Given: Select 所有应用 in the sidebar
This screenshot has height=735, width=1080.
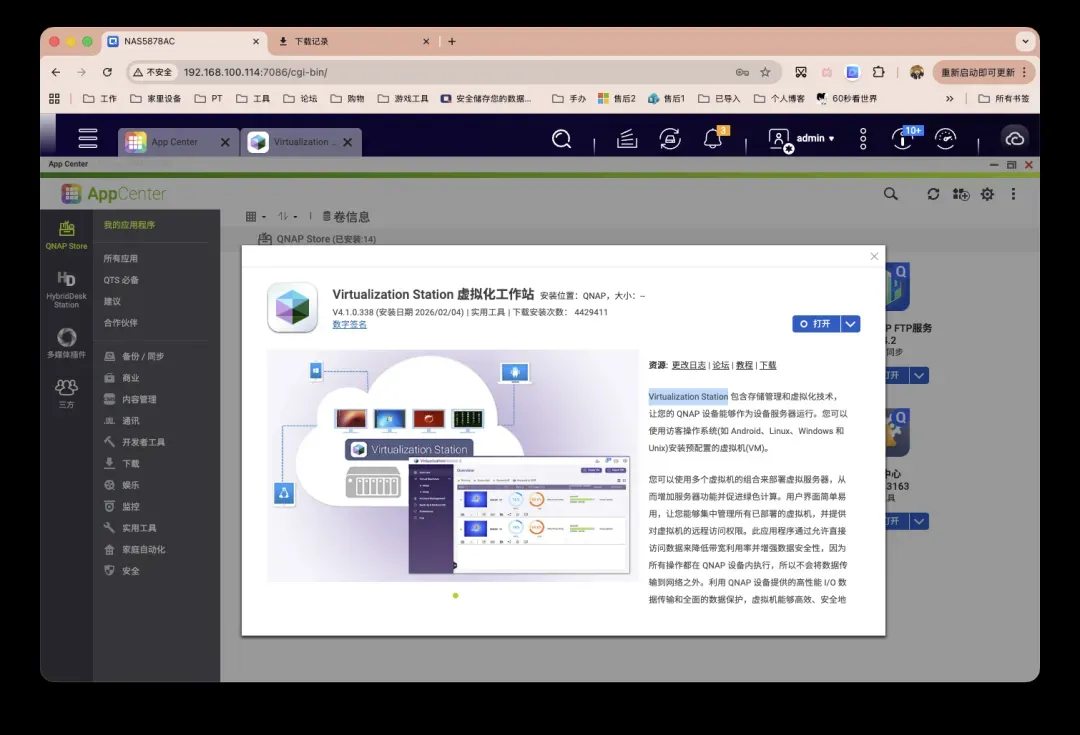Looking at the screenshot, I should (x=121, y=258).
